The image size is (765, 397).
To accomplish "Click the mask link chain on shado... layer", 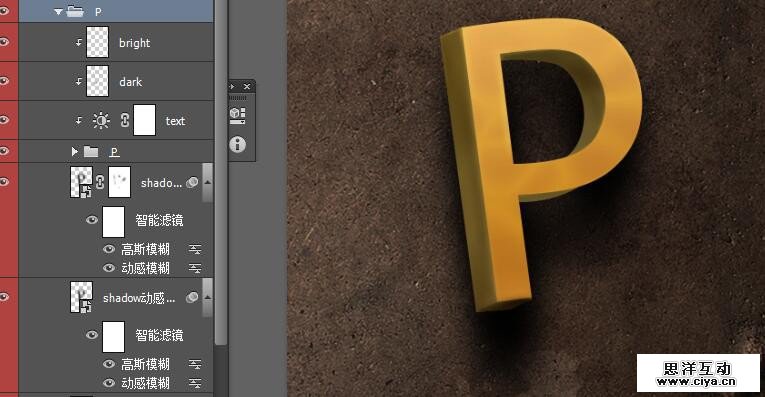I will click(x=100, y=182).
